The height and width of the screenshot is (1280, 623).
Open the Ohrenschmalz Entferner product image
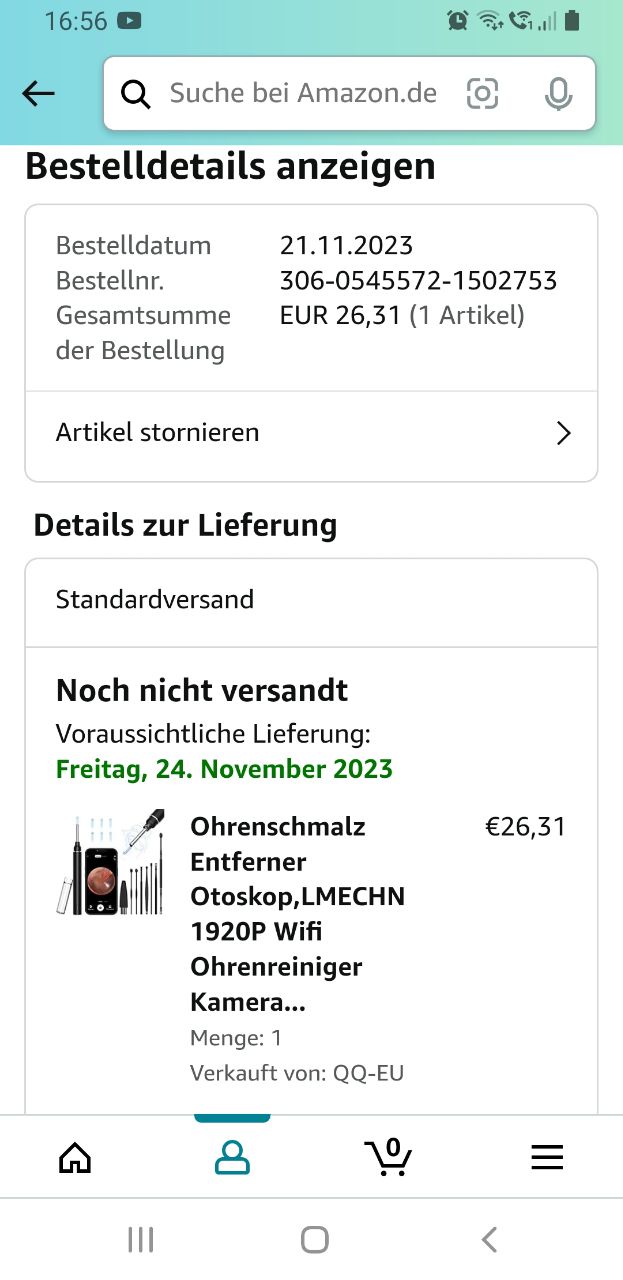(110, 862)
